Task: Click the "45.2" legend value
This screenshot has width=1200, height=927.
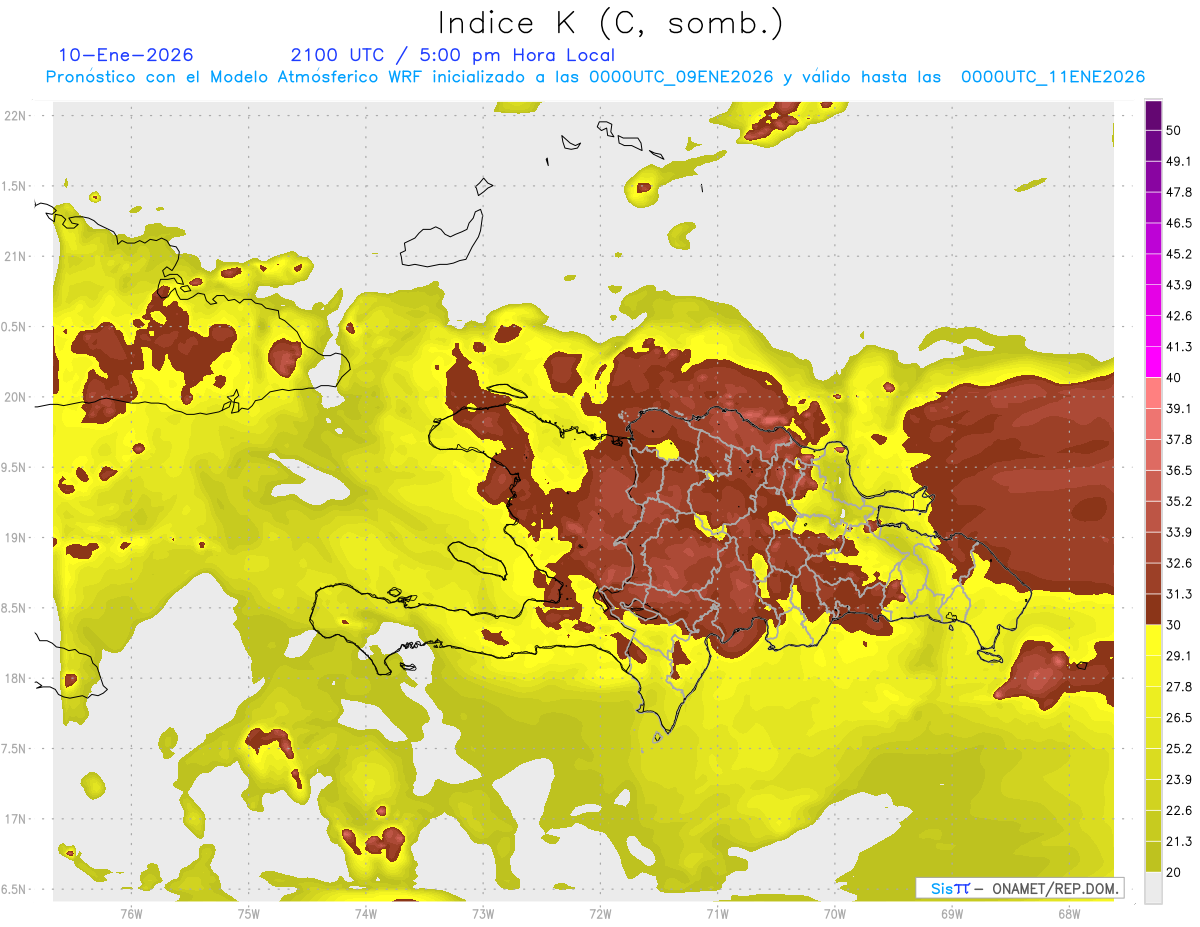Action: coord(1179,254)
